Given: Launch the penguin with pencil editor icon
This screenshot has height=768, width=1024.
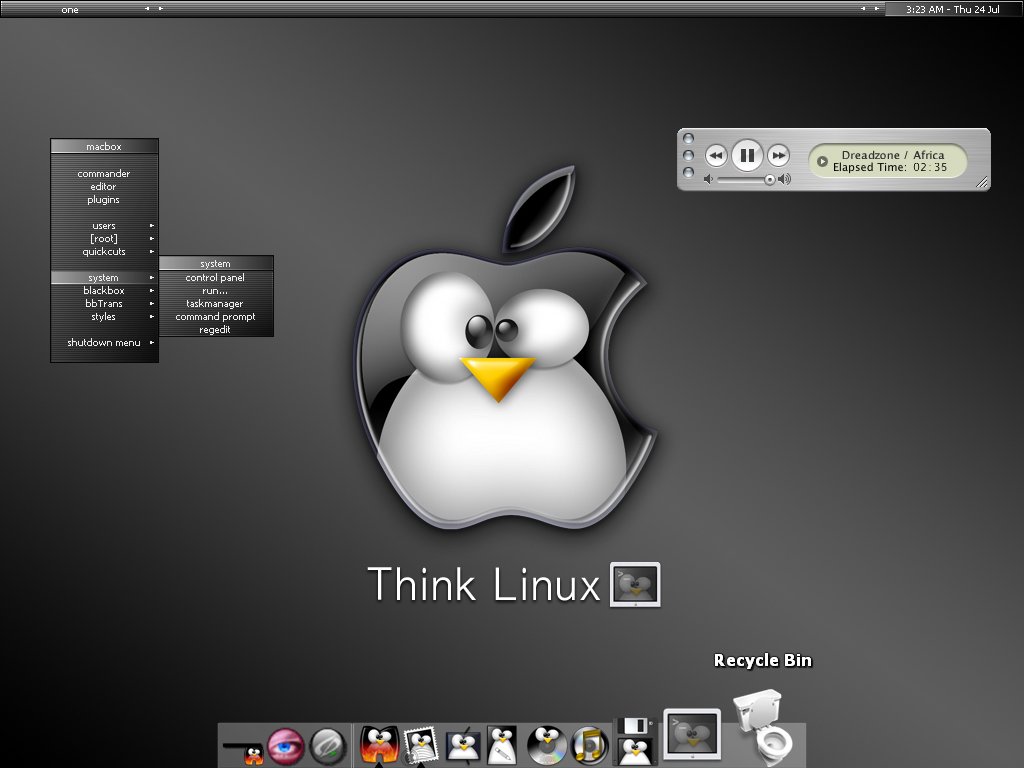Looking at the screenshot, I should [x=502, y=745].
